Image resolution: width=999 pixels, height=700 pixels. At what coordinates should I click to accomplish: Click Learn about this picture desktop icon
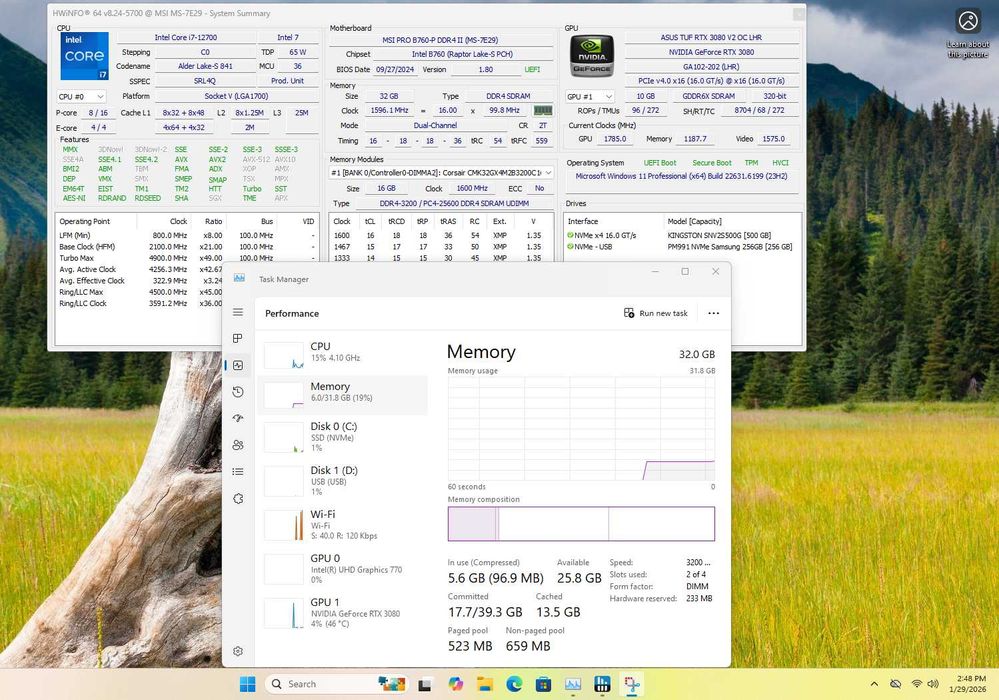point(968,34)
